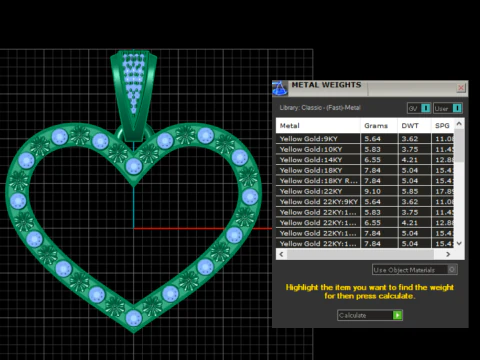Click the 3.75 DWT cell for Yellow Gold:10KY
This screenshot has height=360, width=480.
pyautogui.click(x=414, y=149)
